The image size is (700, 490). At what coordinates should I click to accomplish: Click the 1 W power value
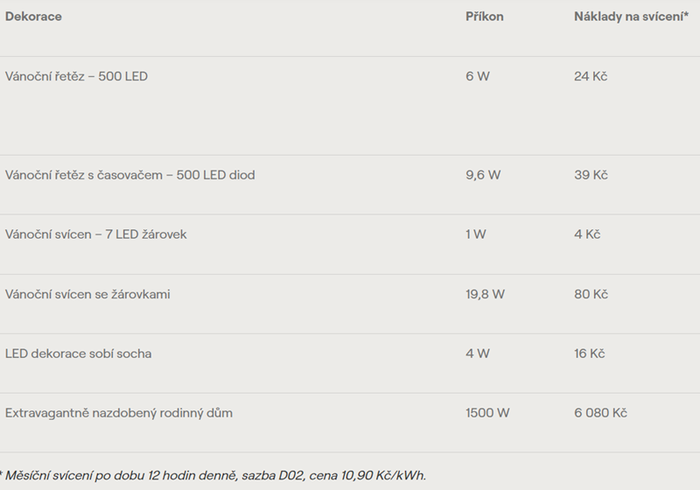[x=476, y=234]
